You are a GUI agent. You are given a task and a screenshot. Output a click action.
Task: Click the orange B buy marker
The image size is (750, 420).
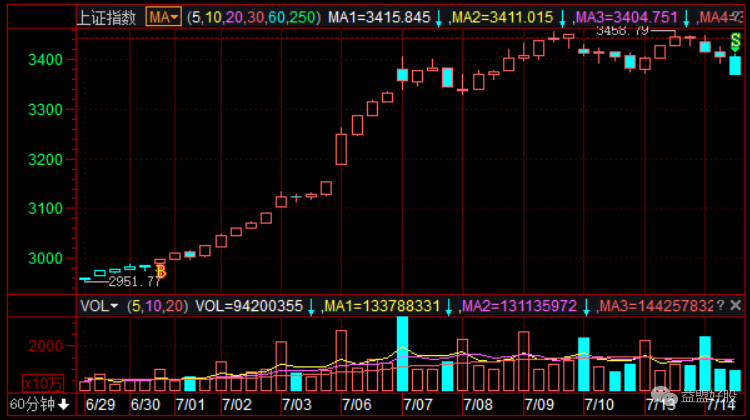click(x=160, y=271)
